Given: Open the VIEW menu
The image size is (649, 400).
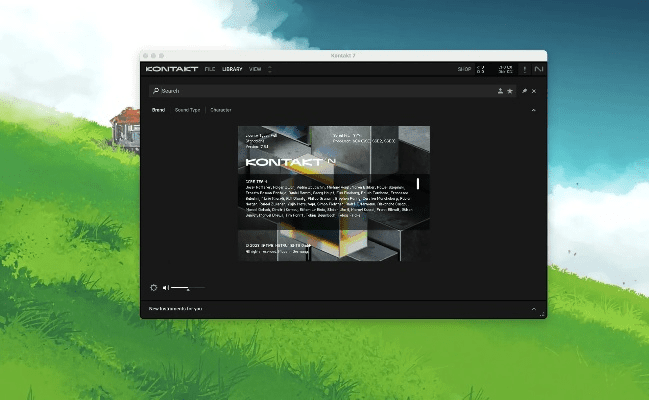Looking at the screenshot, I should coord(255,69).
